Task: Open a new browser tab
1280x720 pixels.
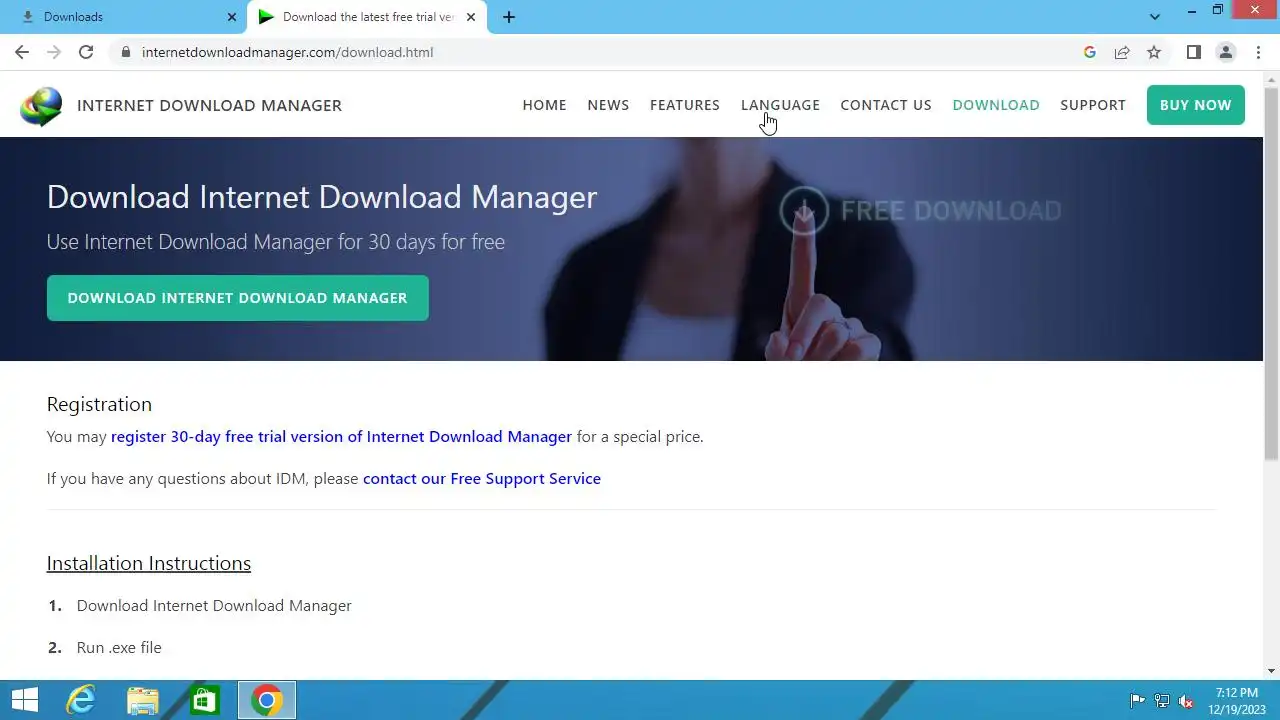Action: 509,17
